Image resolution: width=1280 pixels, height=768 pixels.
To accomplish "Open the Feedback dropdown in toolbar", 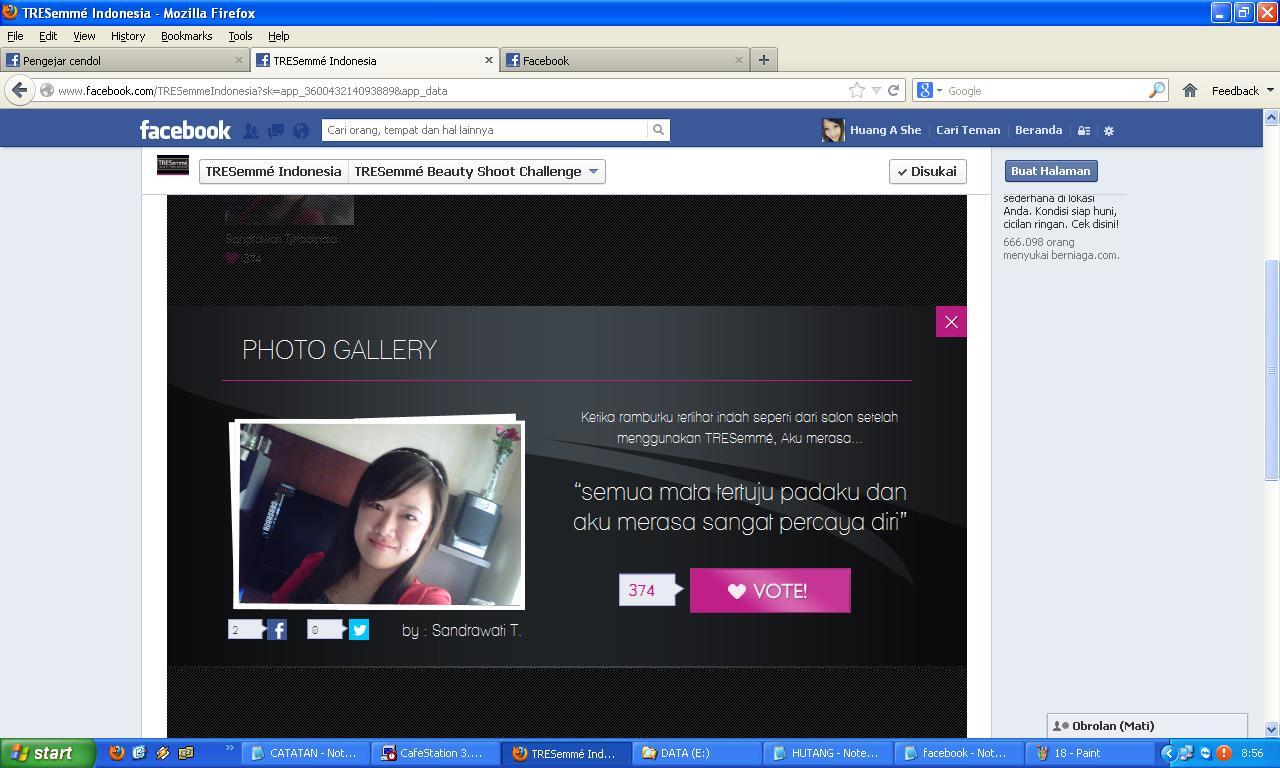I will coord(1242,90).
